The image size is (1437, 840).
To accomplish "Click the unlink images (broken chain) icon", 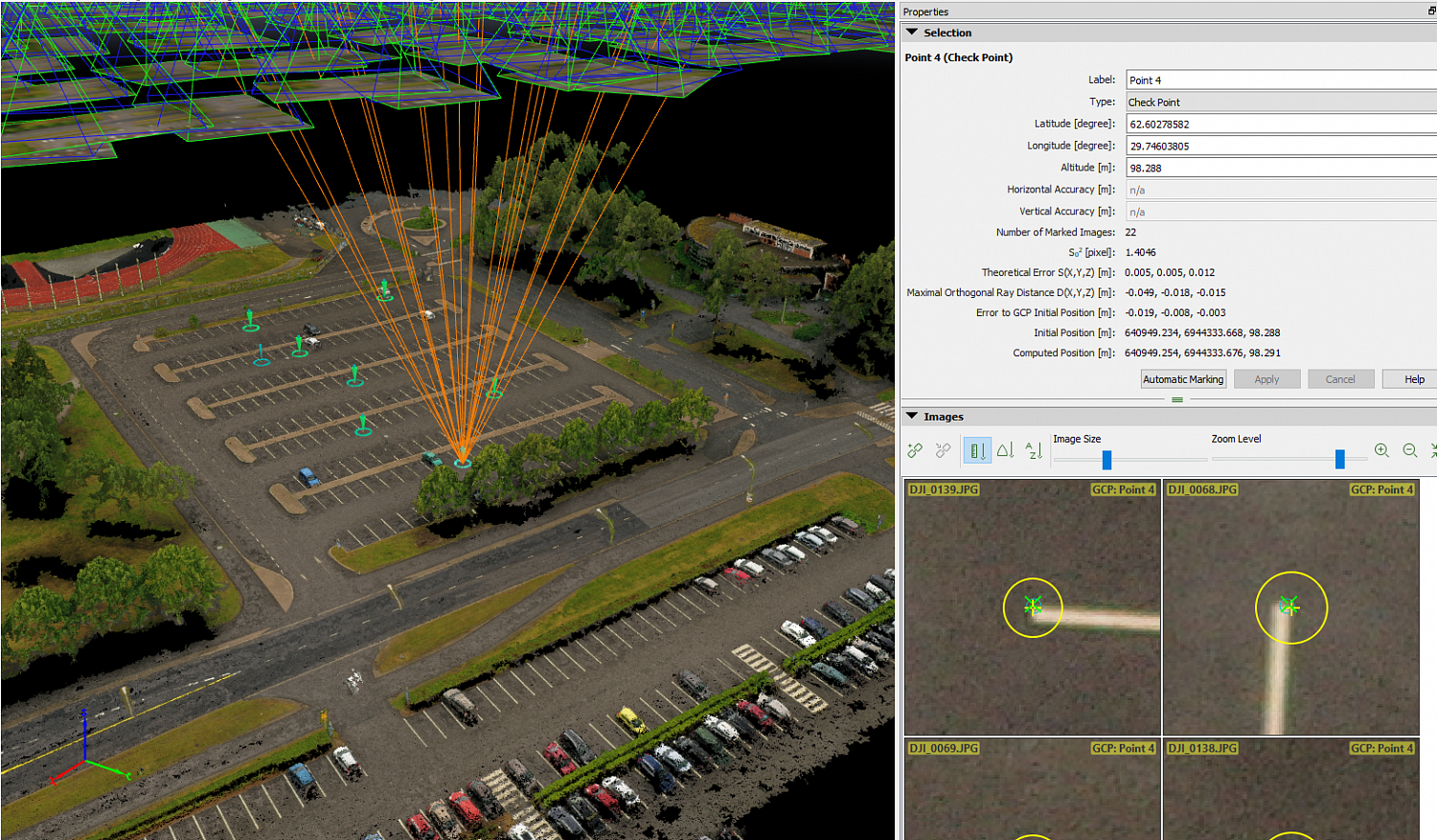I will pos(943,450).
